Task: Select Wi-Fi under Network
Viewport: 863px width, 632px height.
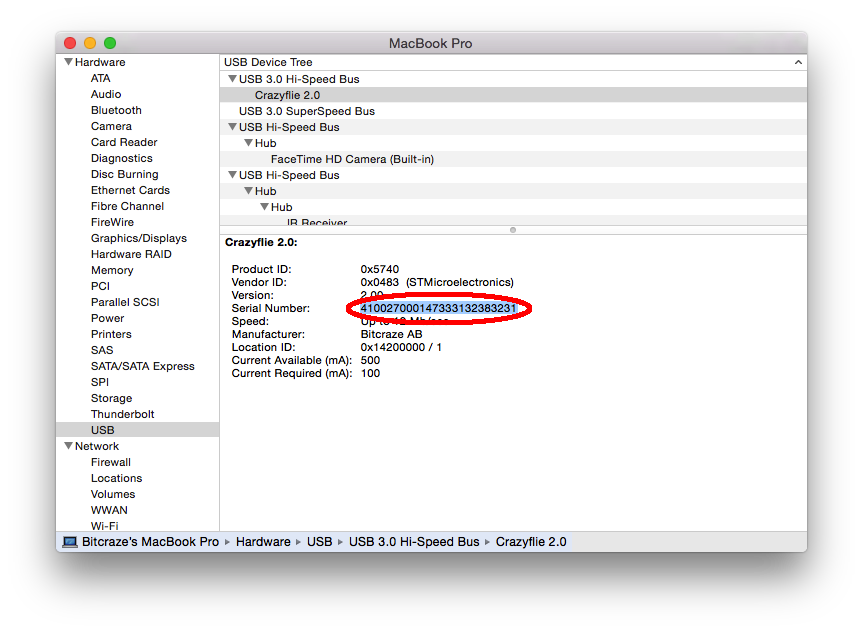Action: (107, 526)
